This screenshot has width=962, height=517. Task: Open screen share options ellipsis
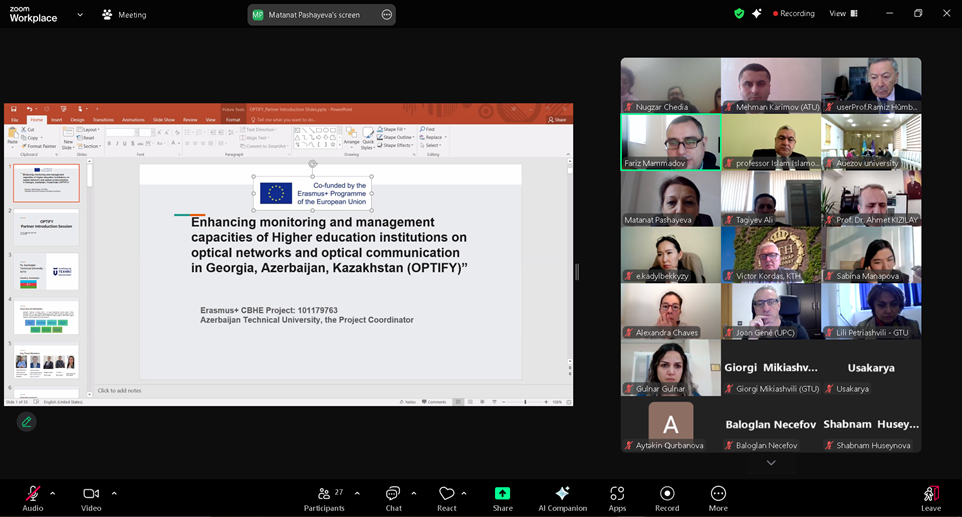(386, 15)
